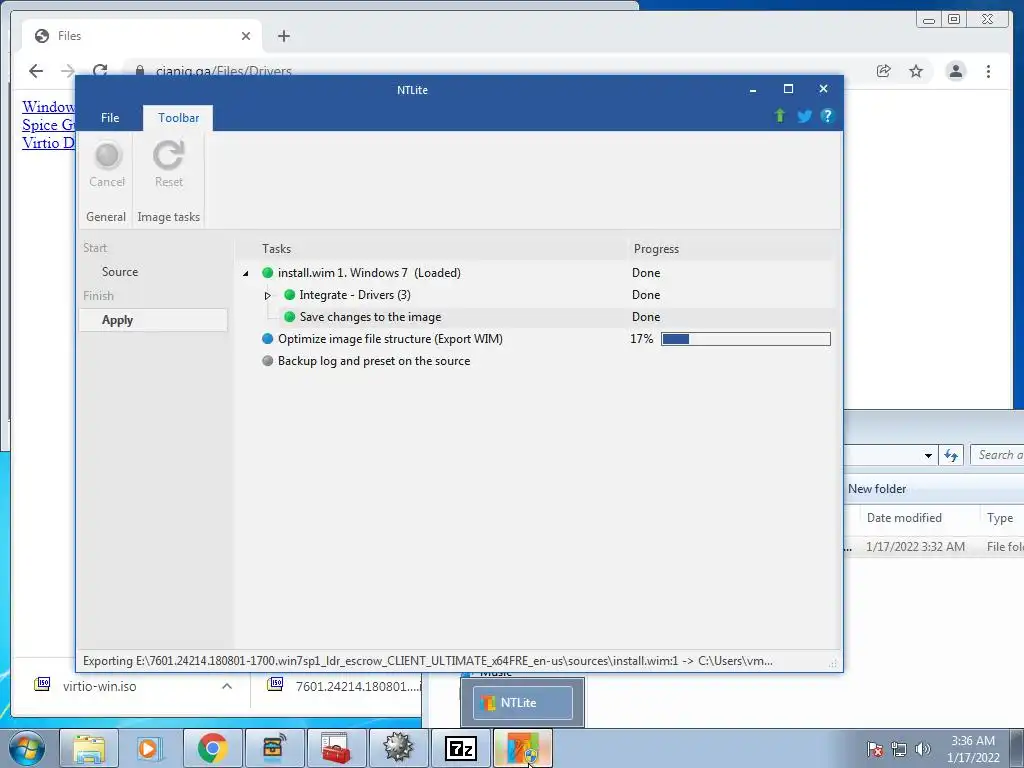Click the green update arrow icon in NTLite
Screen dimensions: 1024x768
[780, 116]
